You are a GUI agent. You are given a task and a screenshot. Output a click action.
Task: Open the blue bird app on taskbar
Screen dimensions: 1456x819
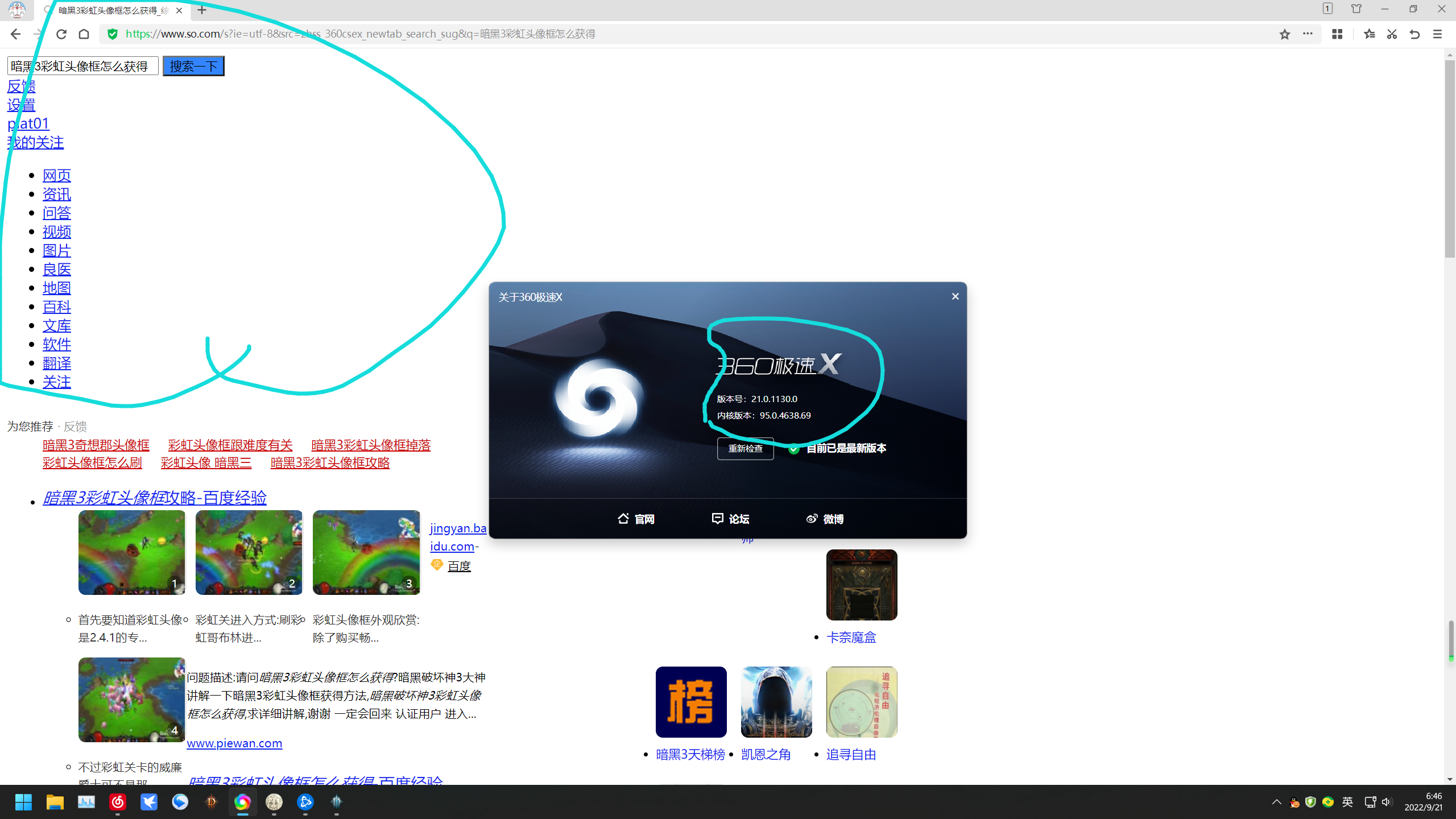pos(149,802)
